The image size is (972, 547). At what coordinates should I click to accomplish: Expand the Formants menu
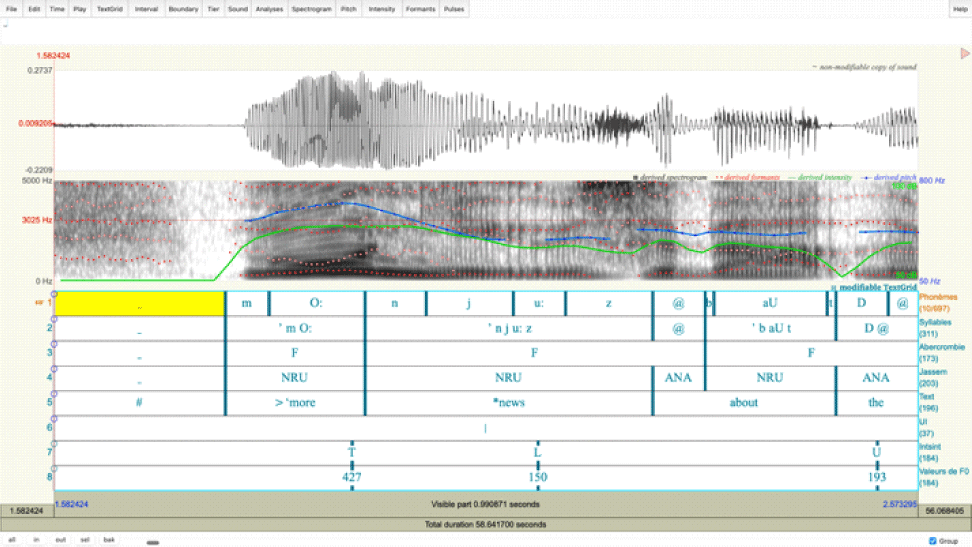coord(420,9)
